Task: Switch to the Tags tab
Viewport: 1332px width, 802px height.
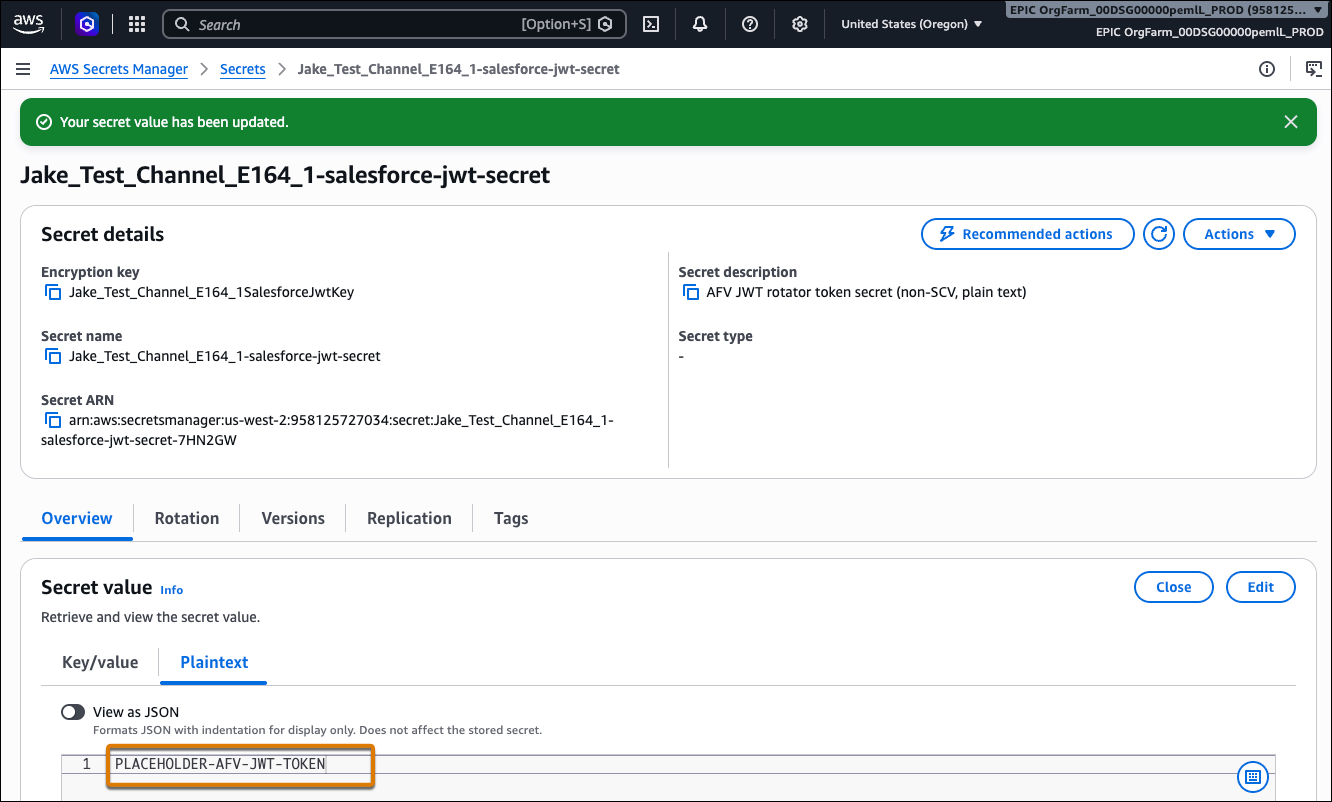Action: 511,518
